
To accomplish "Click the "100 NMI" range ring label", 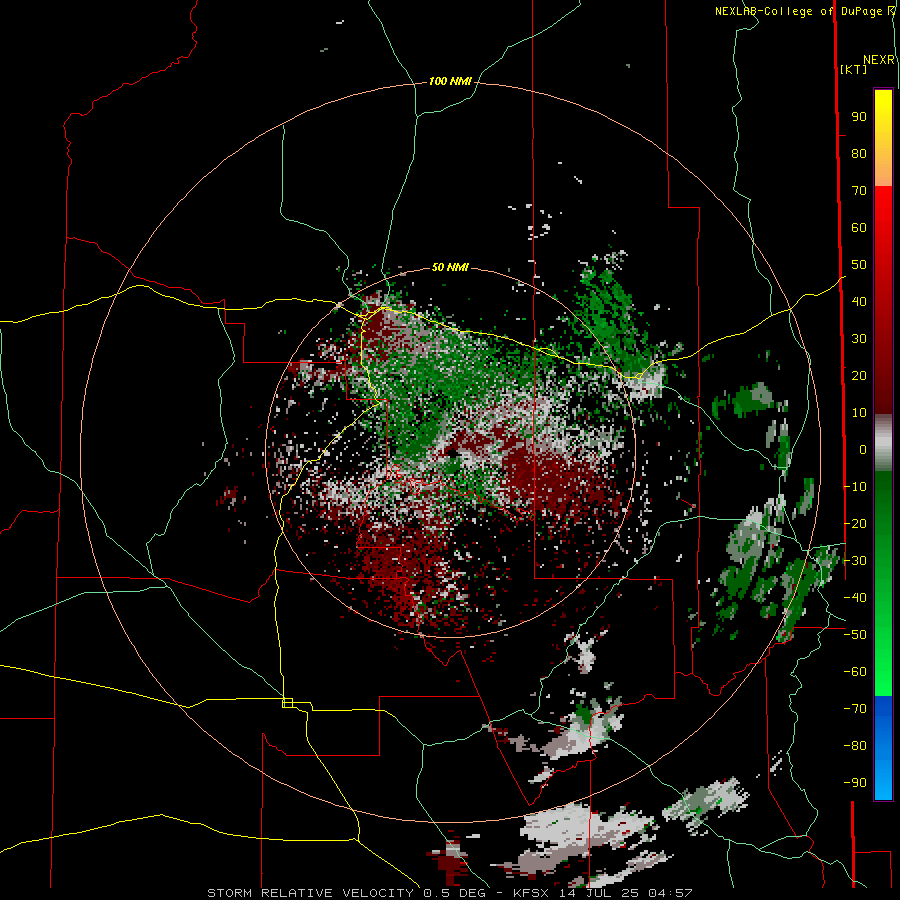I will pyautogui.click(x=450, y=82).
